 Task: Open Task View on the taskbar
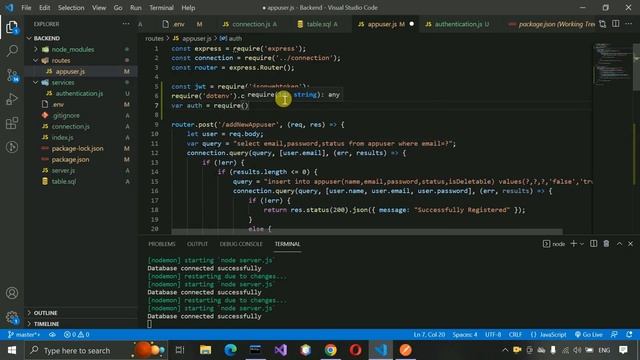[x=180, y=350]
